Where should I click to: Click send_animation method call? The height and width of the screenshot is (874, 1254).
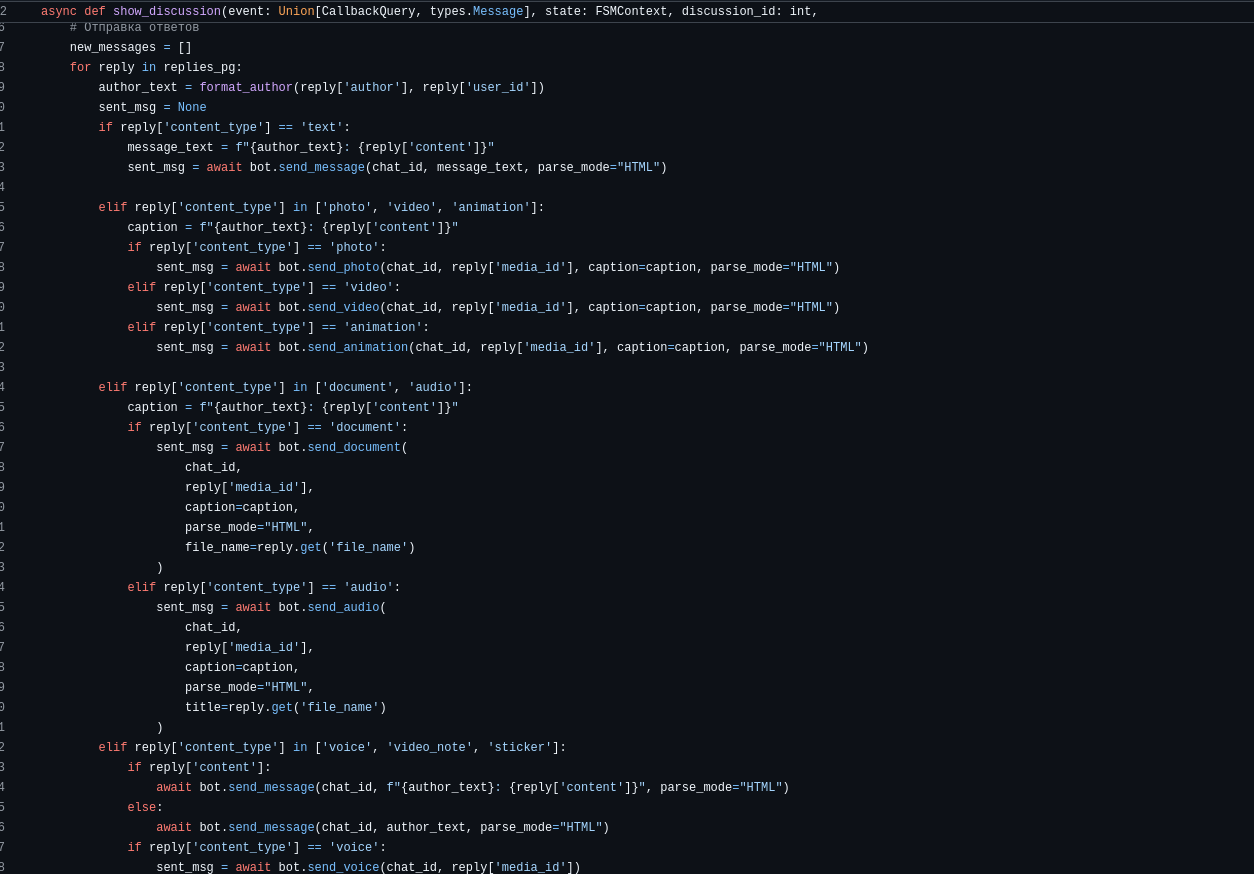tap(358, 348)
